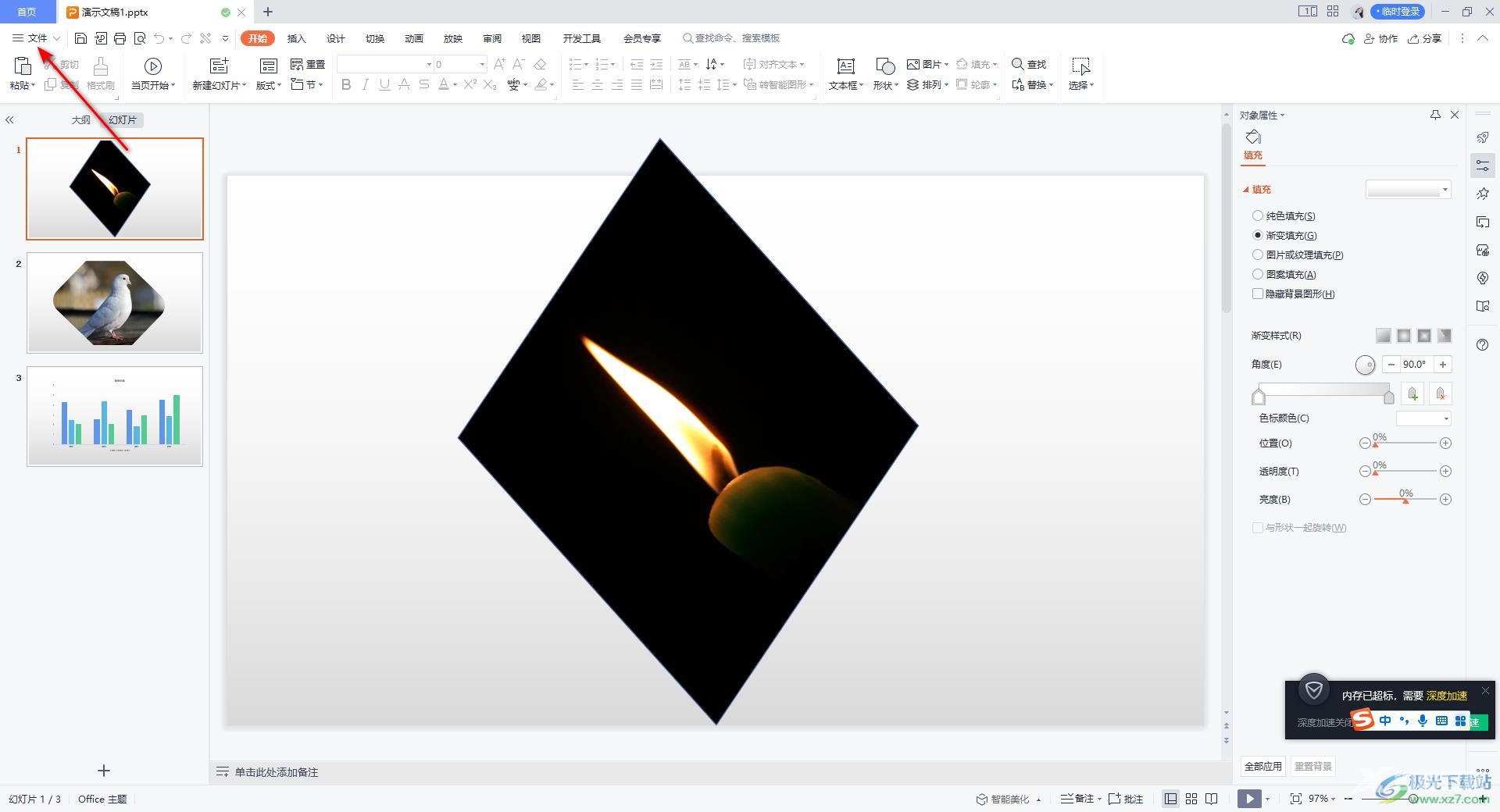Viewport: 1500px width, 812px height.
Task: Select slide 2 thumbnail with dove
Action: pos(115,303)
